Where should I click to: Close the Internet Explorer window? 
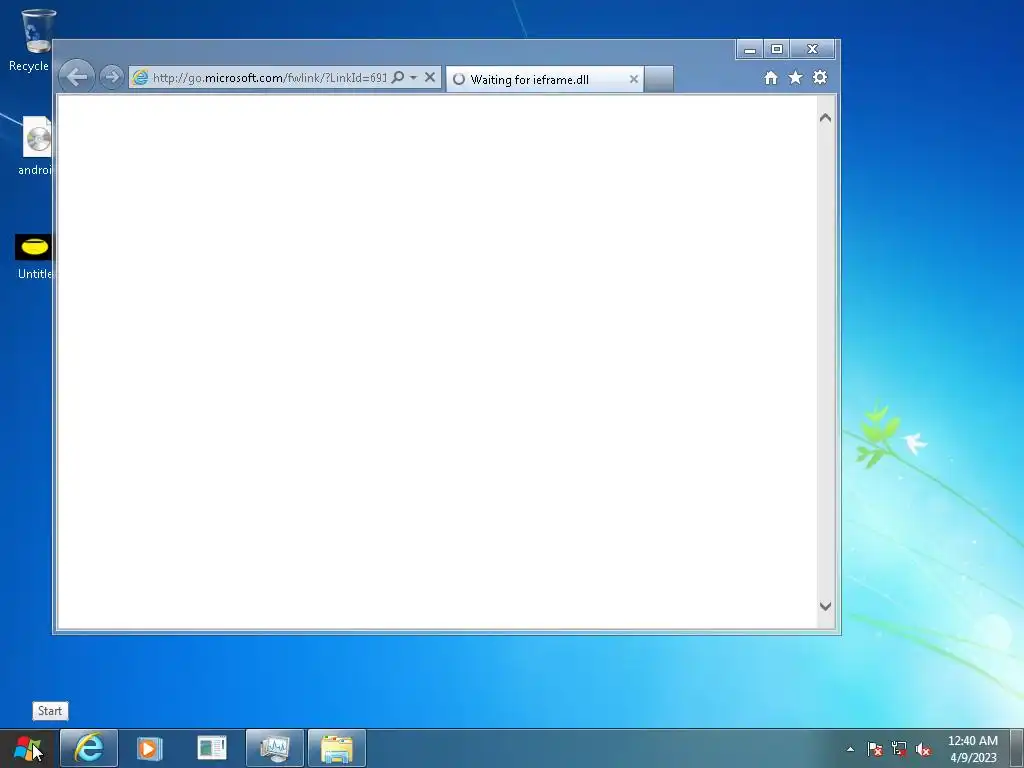[812, 50]
